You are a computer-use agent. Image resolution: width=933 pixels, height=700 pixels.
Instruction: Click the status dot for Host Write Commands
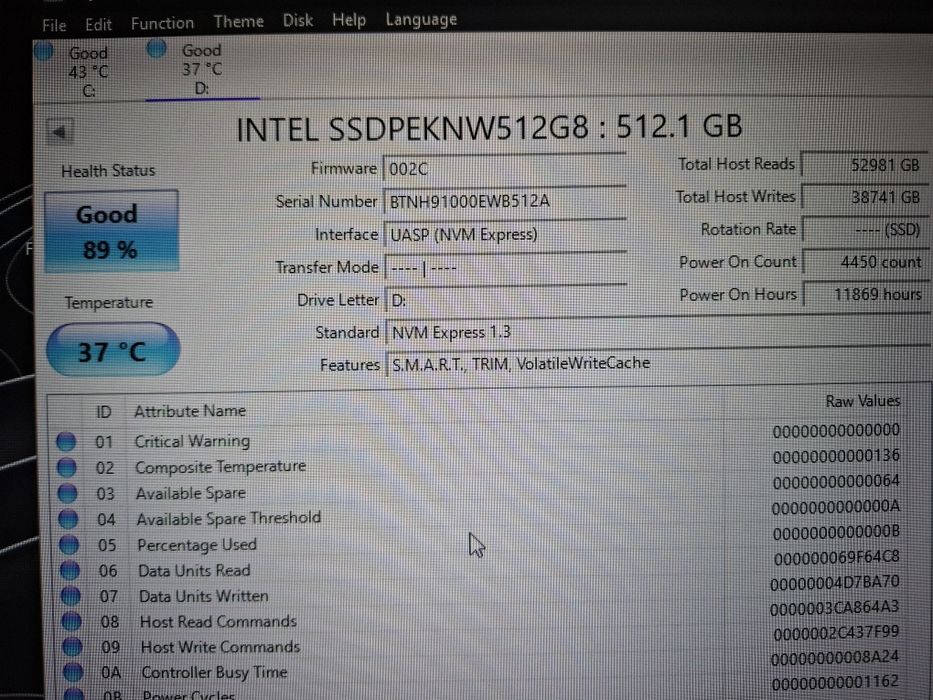pos(72,646)
